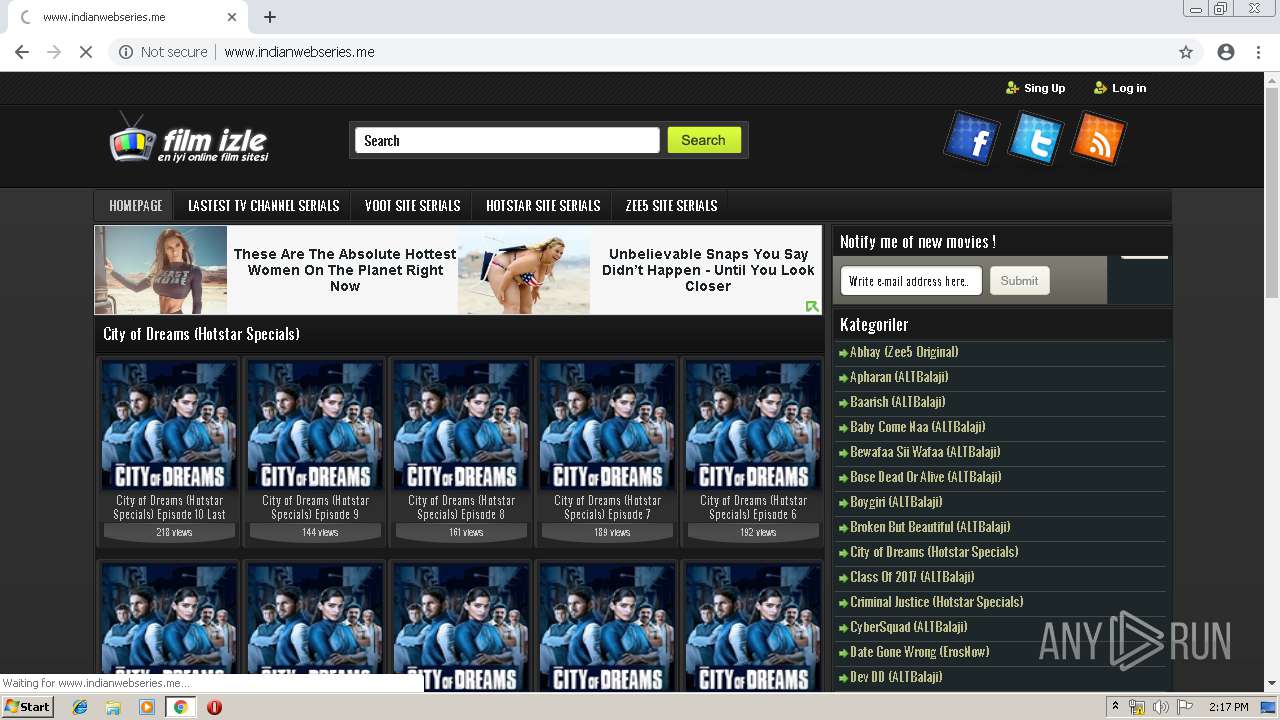Open VOOT SITE SERIALS menu
Image resolution: width=1280 pixels, height=720 pixels.
click(x=412, y=205)
